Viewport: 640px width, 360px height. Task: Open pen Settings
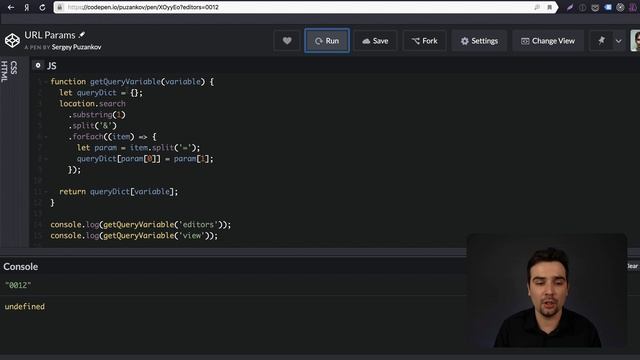479,41
